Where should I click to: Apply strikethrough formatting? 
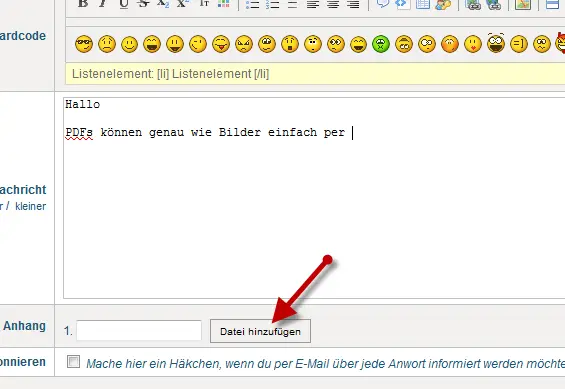coord(143,4)
